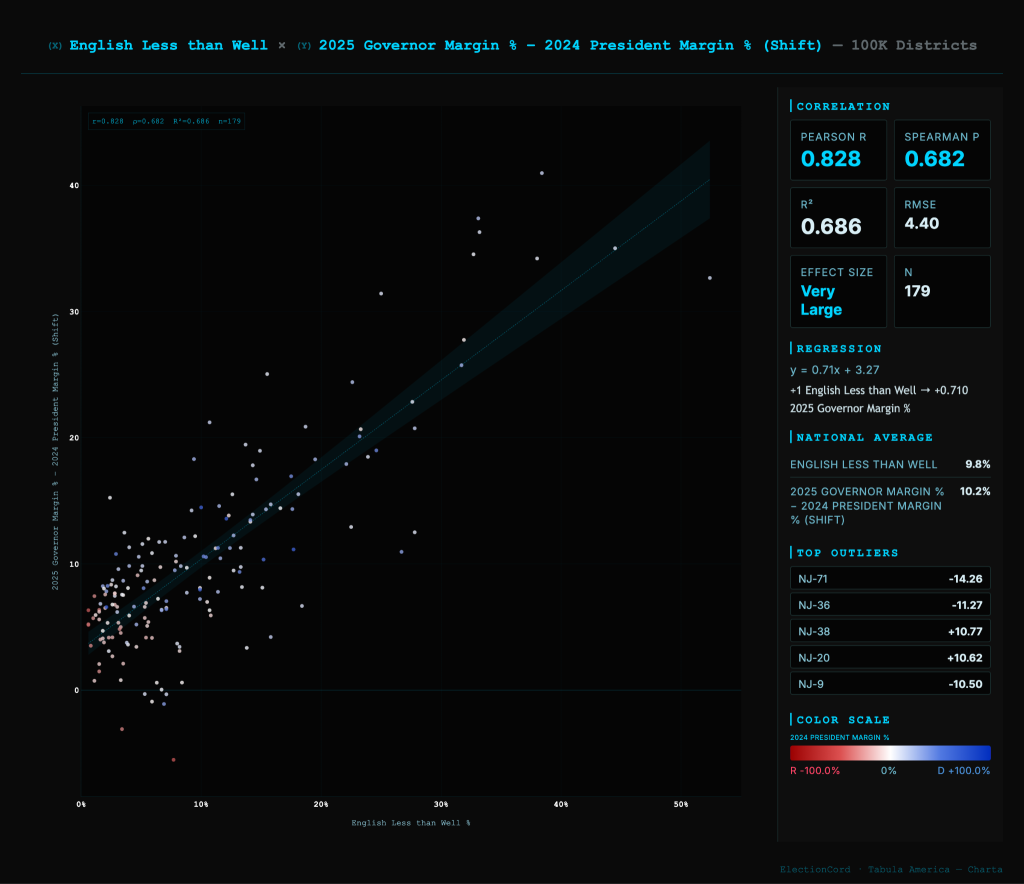Click the "TOP OUTLIERS" section header
The width and height of the screenshot is (1024, 884).
coord(848,553)
